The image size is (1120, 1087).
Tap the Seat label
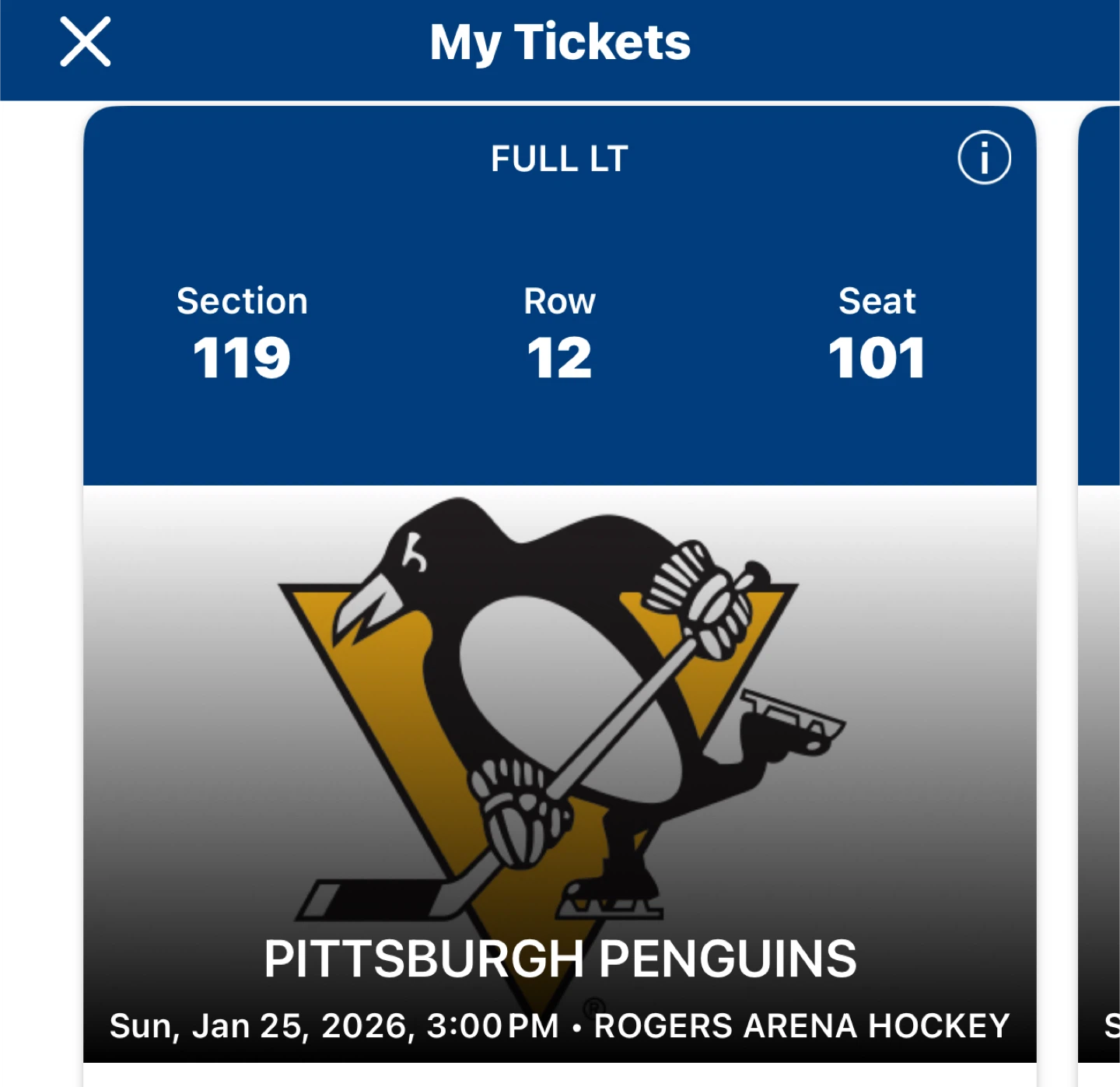[x=877, y=301]
